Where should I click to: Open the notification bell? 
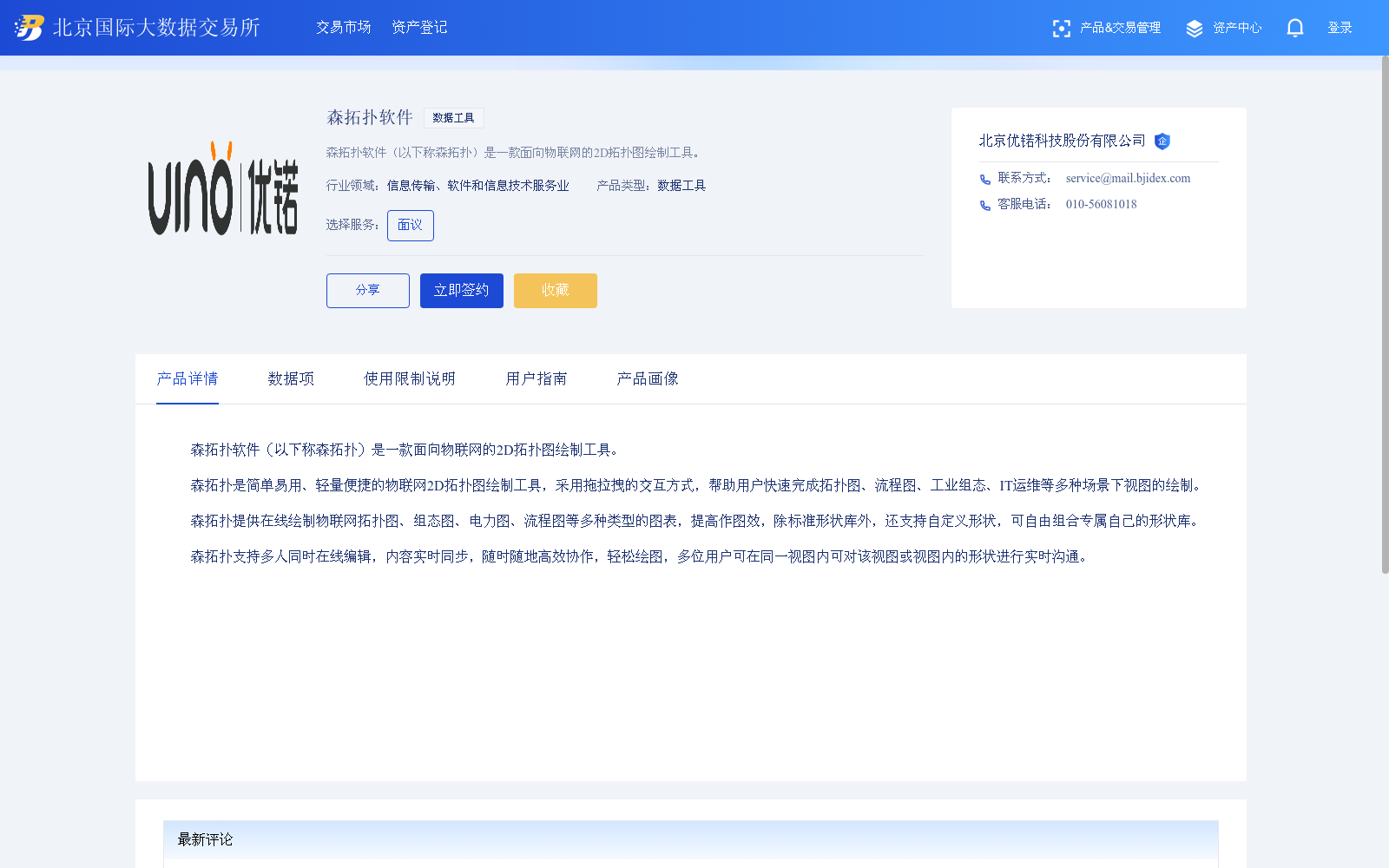click(x=1295, y=28)
